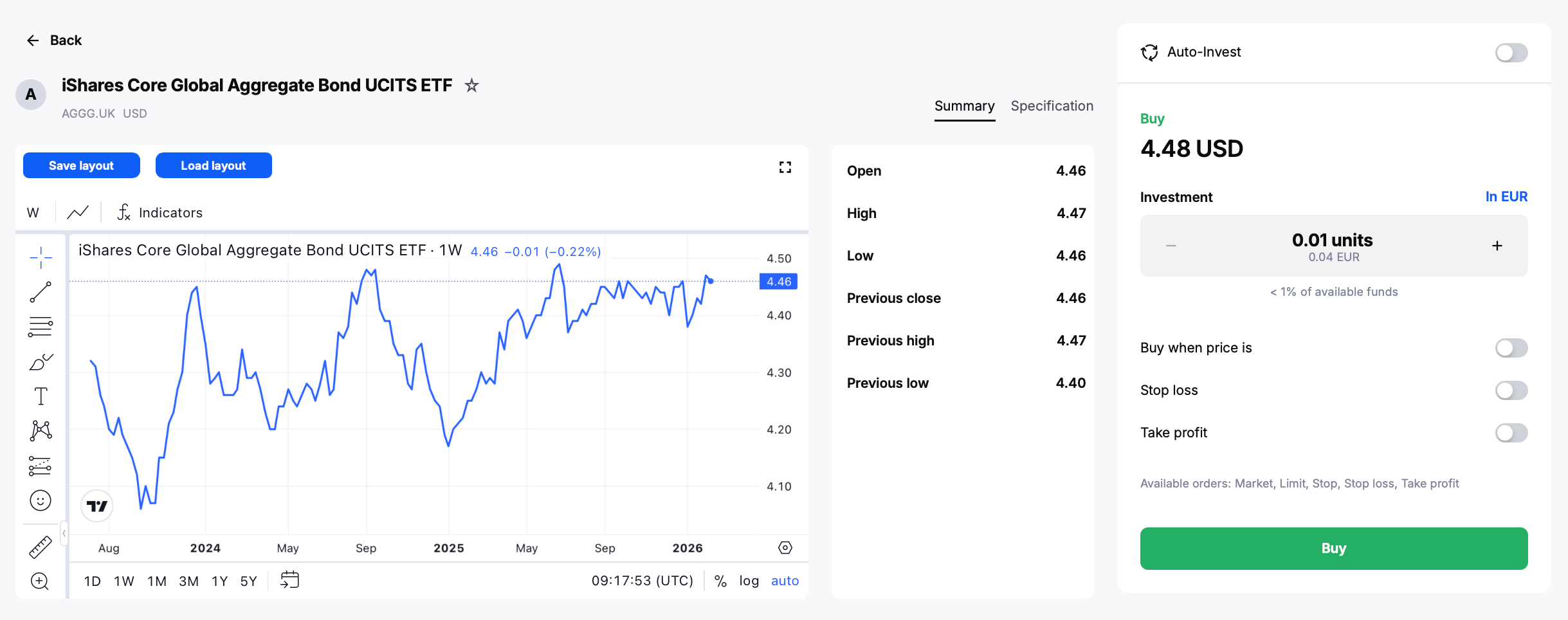Open the emoji icons tool
This screenshot has height=620, width=1568.
tap(41, 500)
